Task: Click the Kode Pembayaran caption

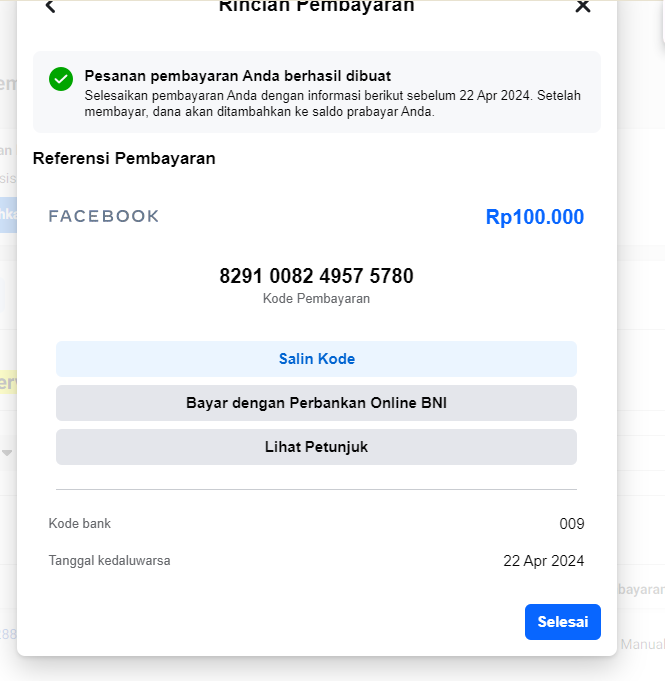Action: pyautogui.click(x=316, y=298)
